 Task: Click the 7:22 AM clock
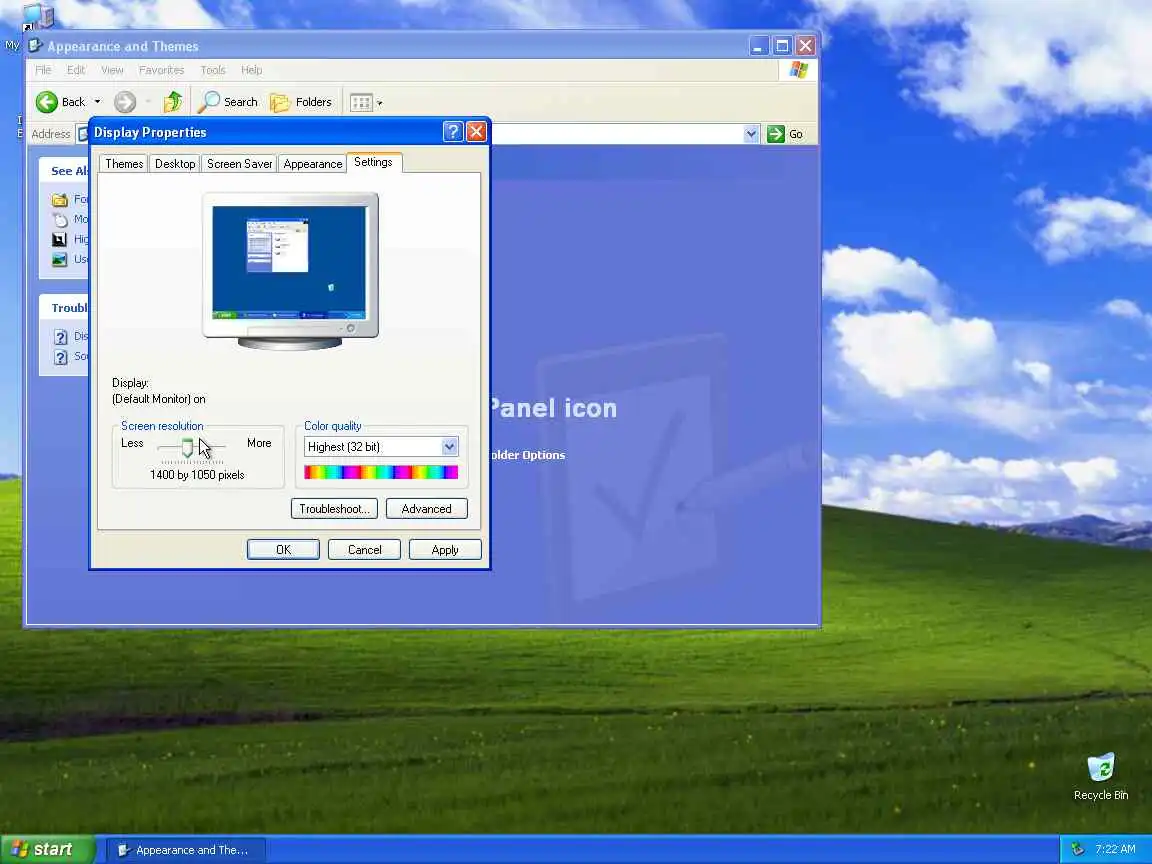pos(1115,849)
